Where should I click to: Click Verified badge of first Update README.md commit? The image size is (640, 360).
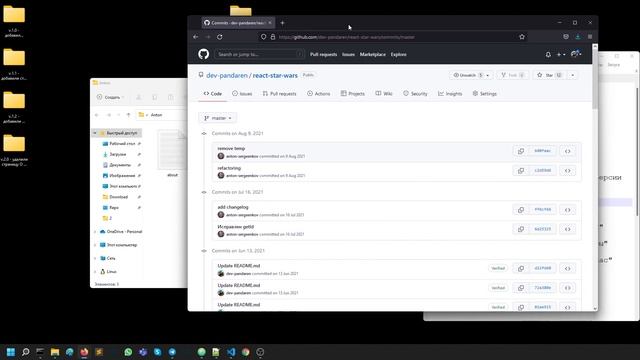point(498,268)
